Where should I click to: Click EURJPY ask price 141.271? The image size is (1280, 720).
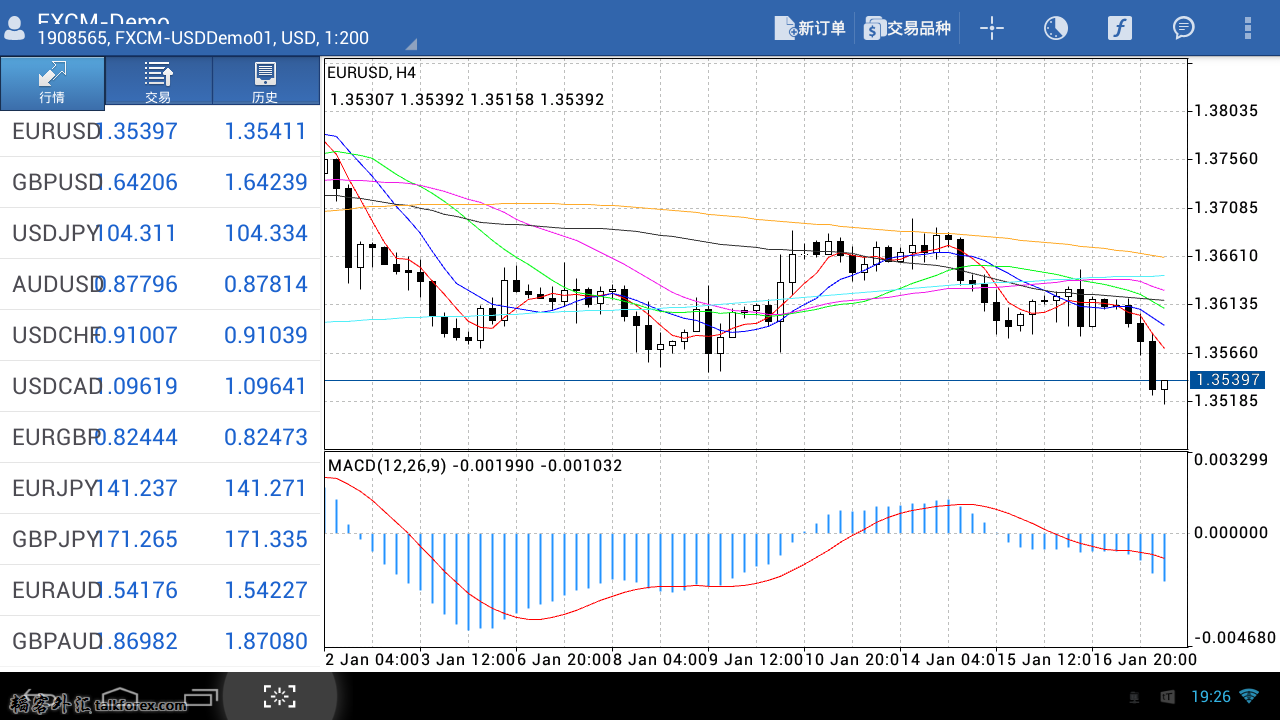[265, 488]
